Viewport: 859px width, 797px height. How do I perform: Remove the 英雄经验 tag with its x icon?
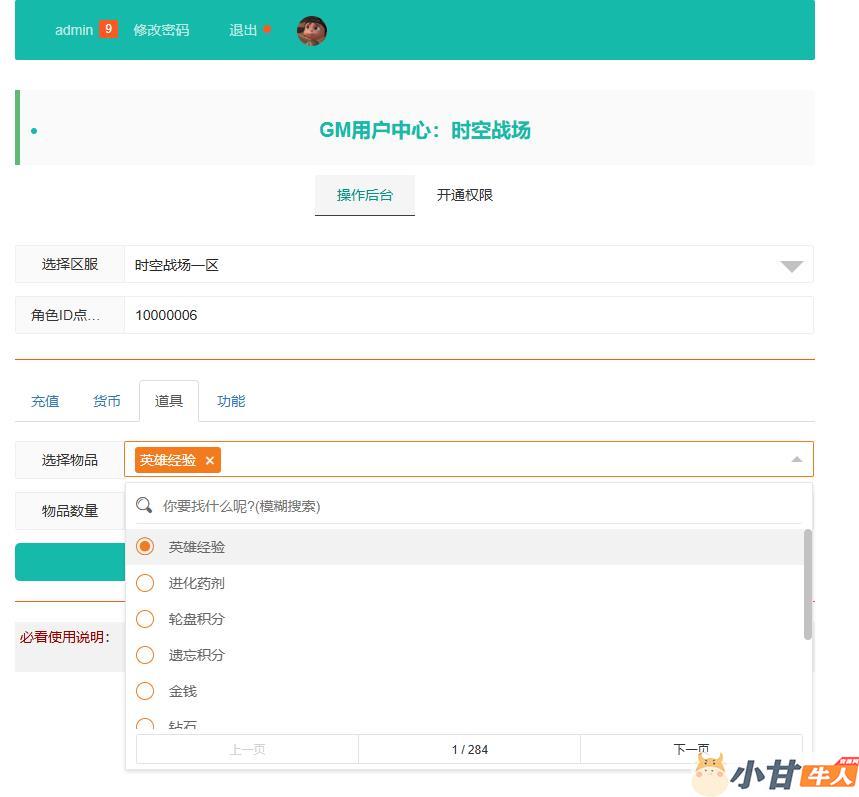[x=210, y=460]
